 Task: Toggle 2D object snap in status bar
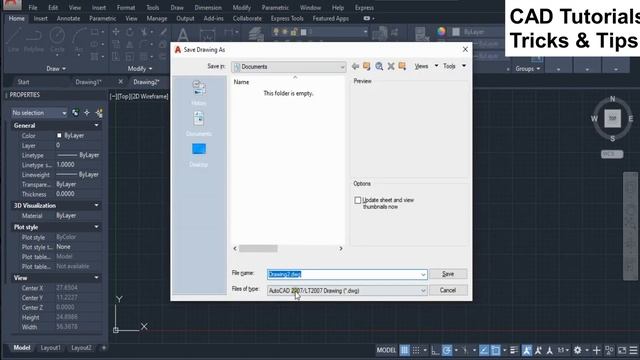496,350
